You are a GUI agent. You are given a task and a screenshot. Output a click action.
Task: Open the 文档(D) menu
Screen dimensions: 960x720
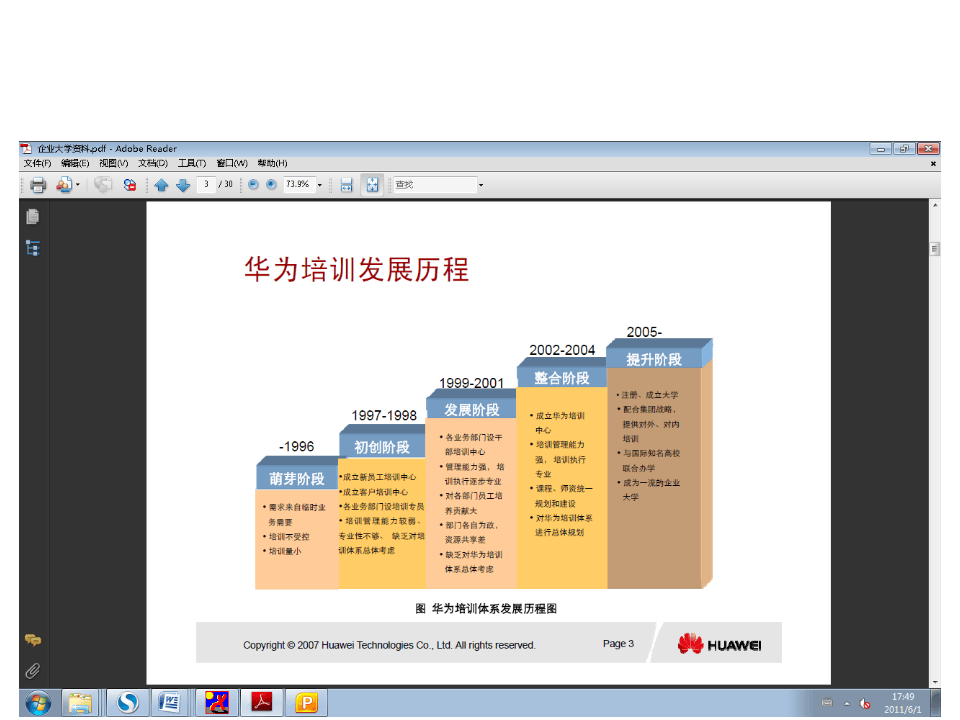point(153,163)
